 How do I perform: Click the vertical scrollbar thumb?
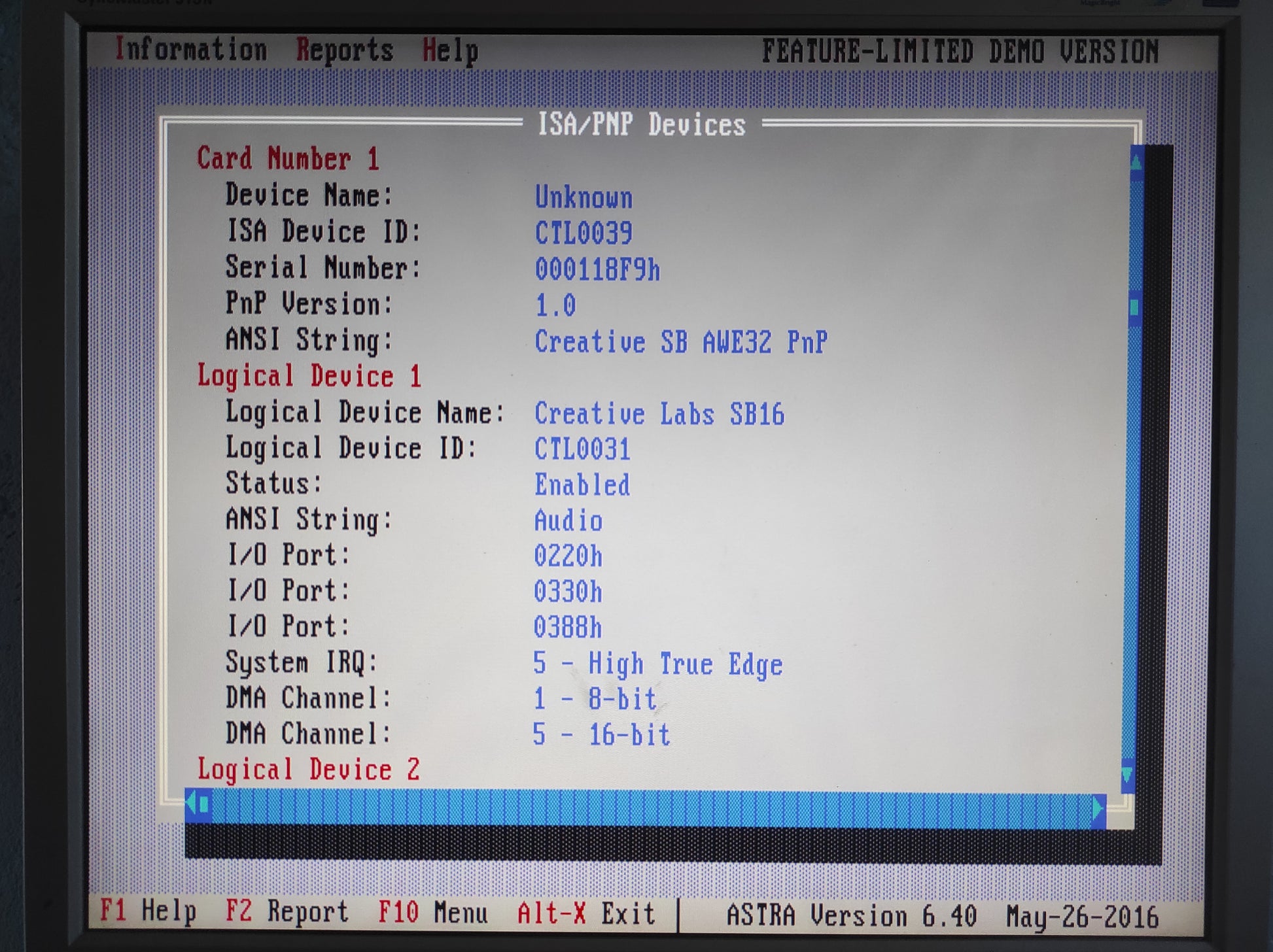pyautogui.click(x=1134, y=307)
